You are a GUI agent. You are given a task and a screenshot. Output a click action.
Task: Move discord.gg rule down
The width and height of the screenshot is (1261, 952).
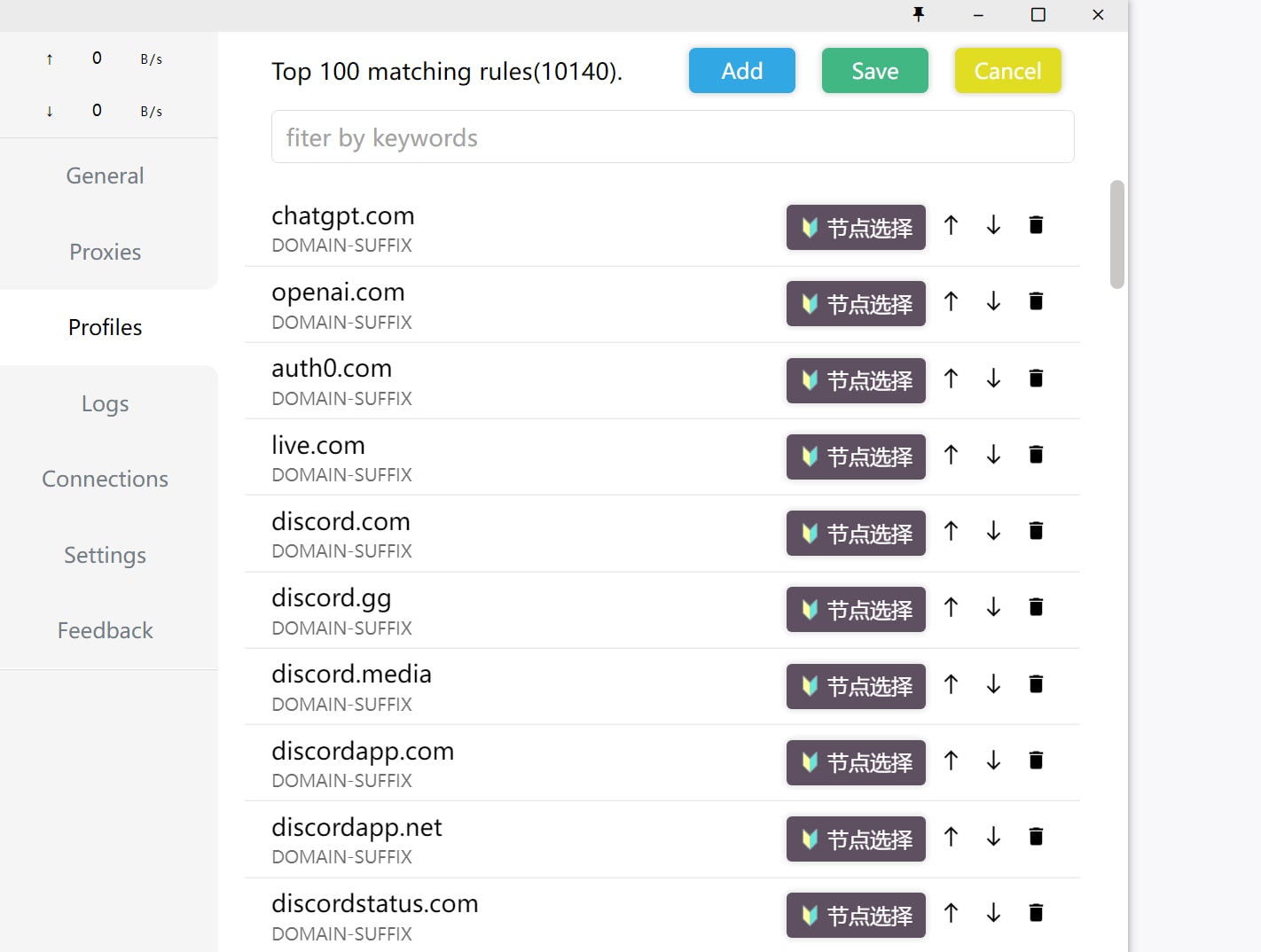click(993, 607)
